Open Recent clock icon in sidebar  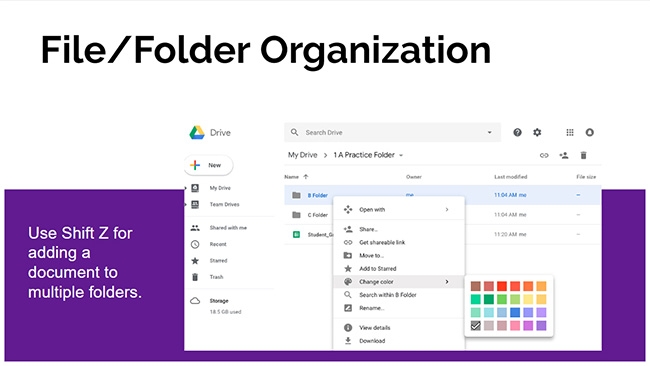195,244
